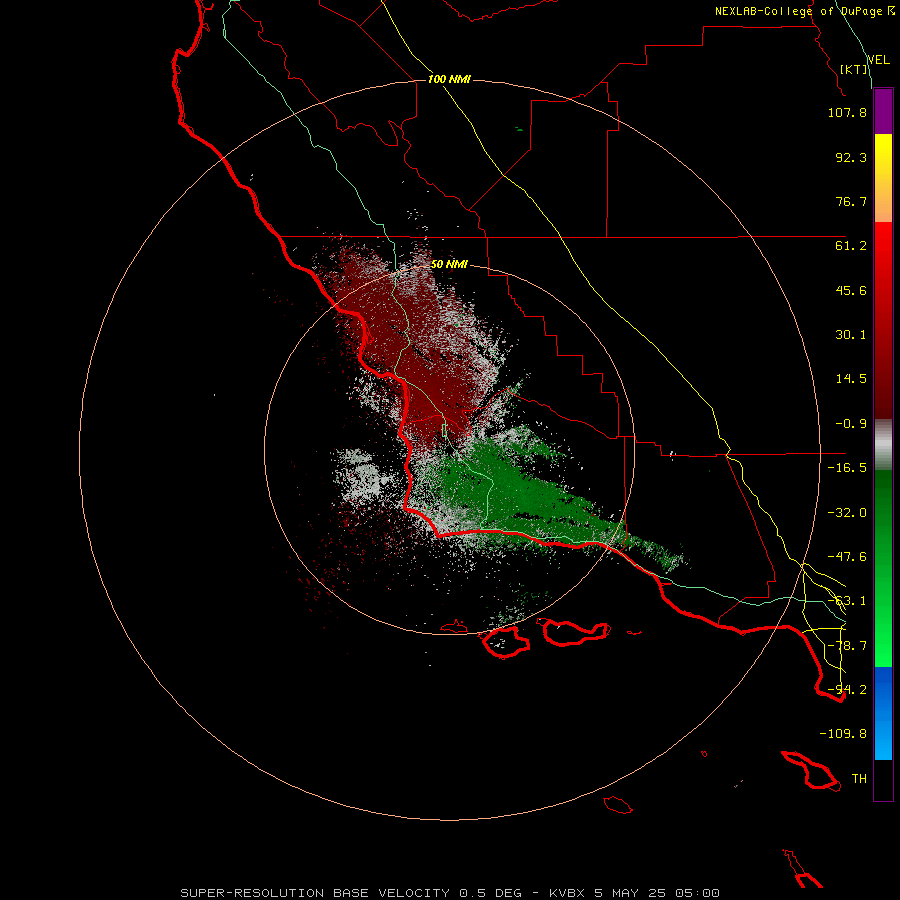Click the [KT] units label
Viewport: 900px width, 900px height.
coord(854,69)
